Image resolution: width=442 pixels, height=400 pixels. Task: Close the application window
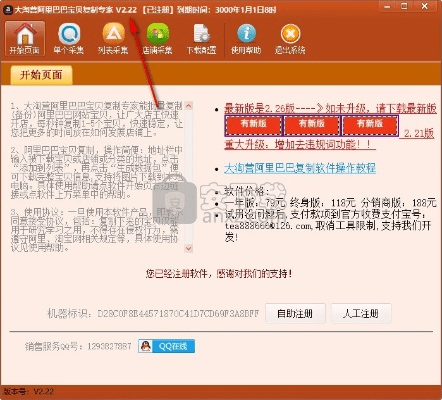(425, 6)
